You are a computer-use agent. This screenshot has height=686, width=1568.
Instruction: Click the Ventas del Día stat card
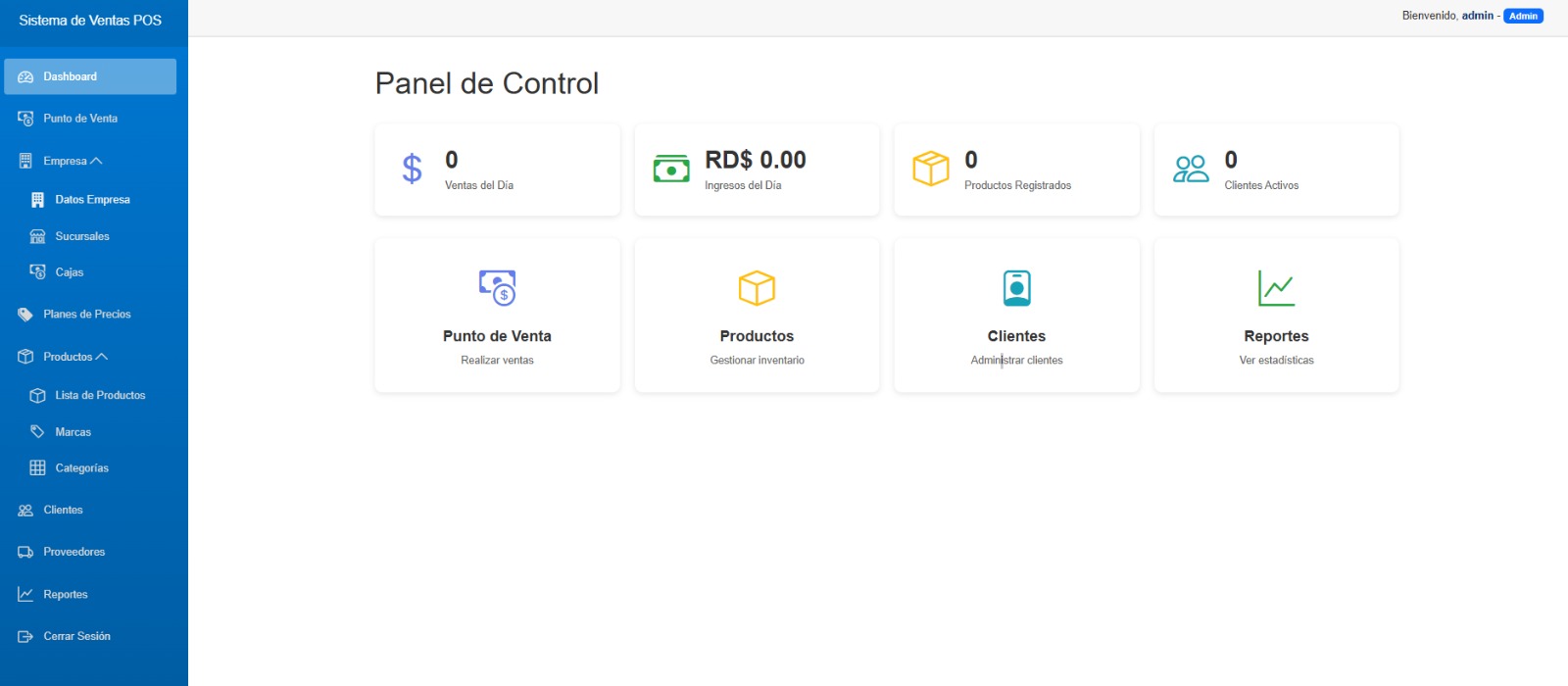(x=497, y=170)
